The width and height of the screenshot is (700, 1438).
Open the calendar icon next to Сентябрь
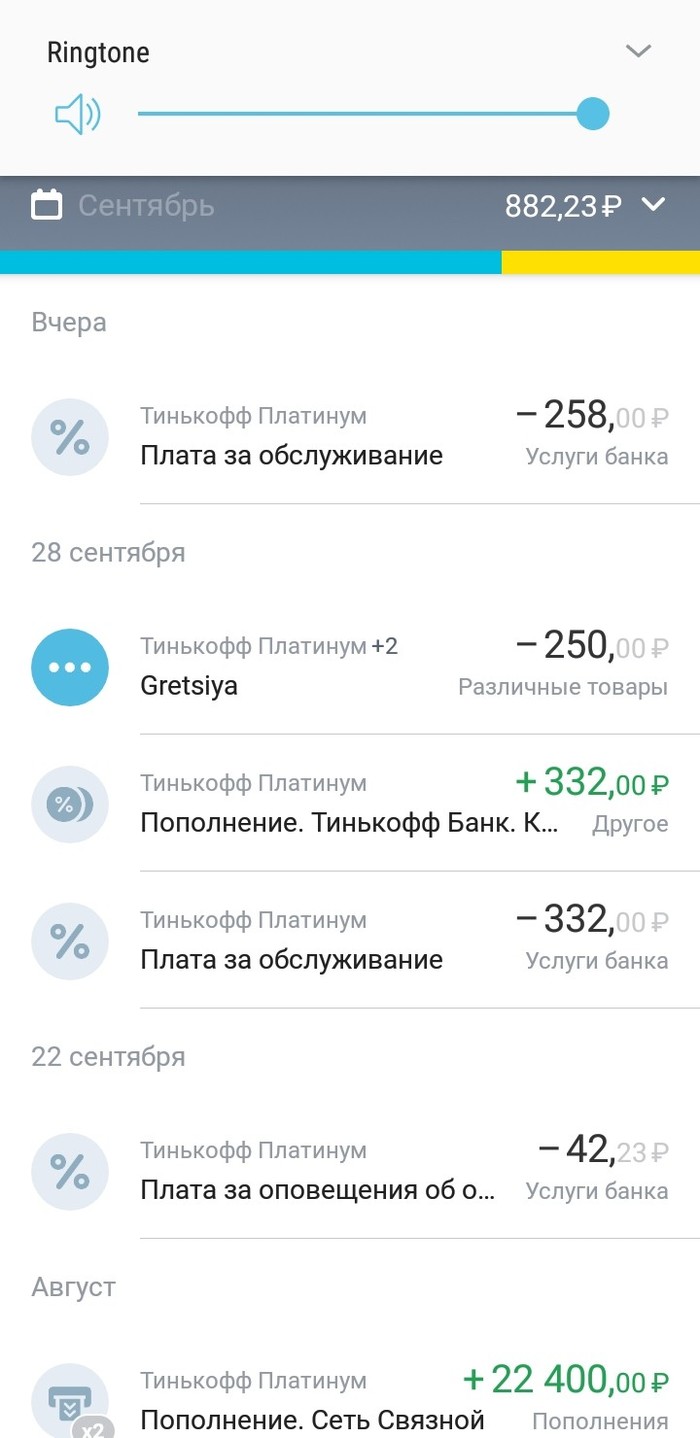tap(46, 205)
